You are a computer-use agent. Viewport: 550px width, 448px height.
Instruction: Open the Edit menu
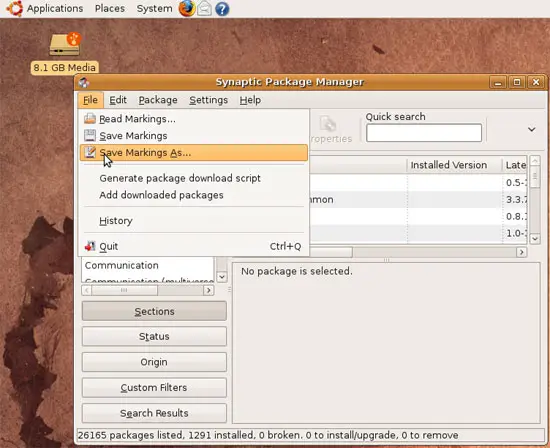[x=118, y=100]
